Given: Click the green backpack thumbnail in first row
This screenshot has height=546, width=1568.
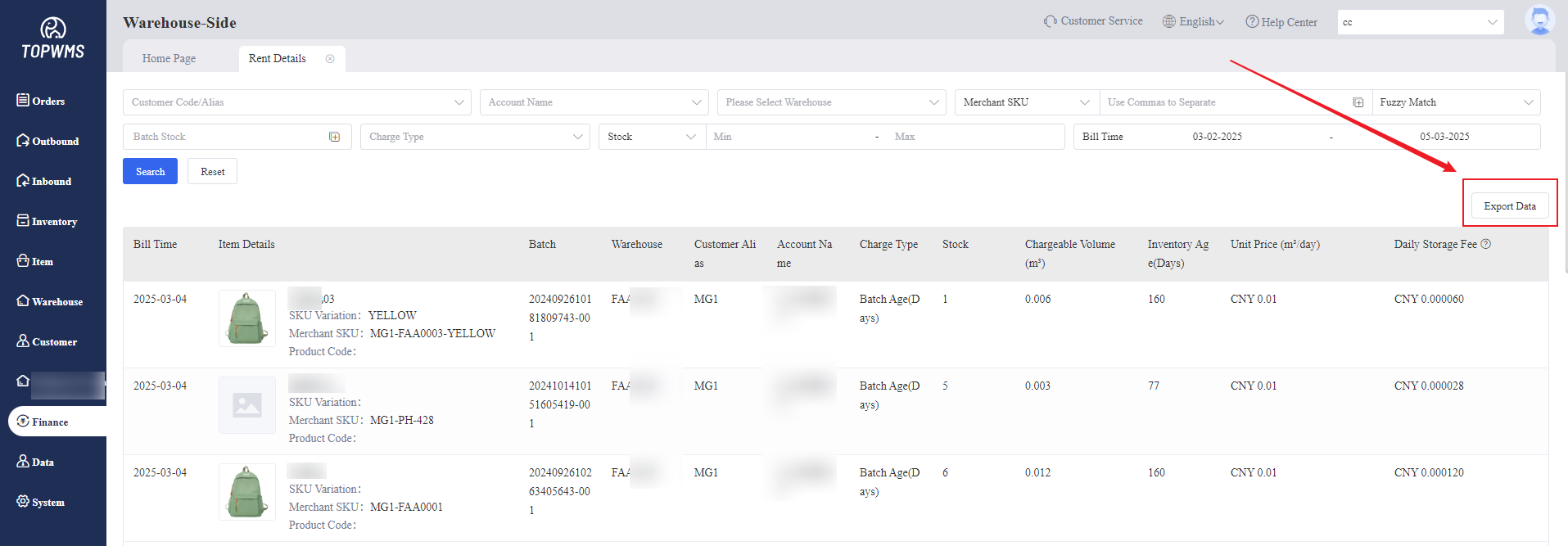Looking at the screenshot, I should 247,318.
